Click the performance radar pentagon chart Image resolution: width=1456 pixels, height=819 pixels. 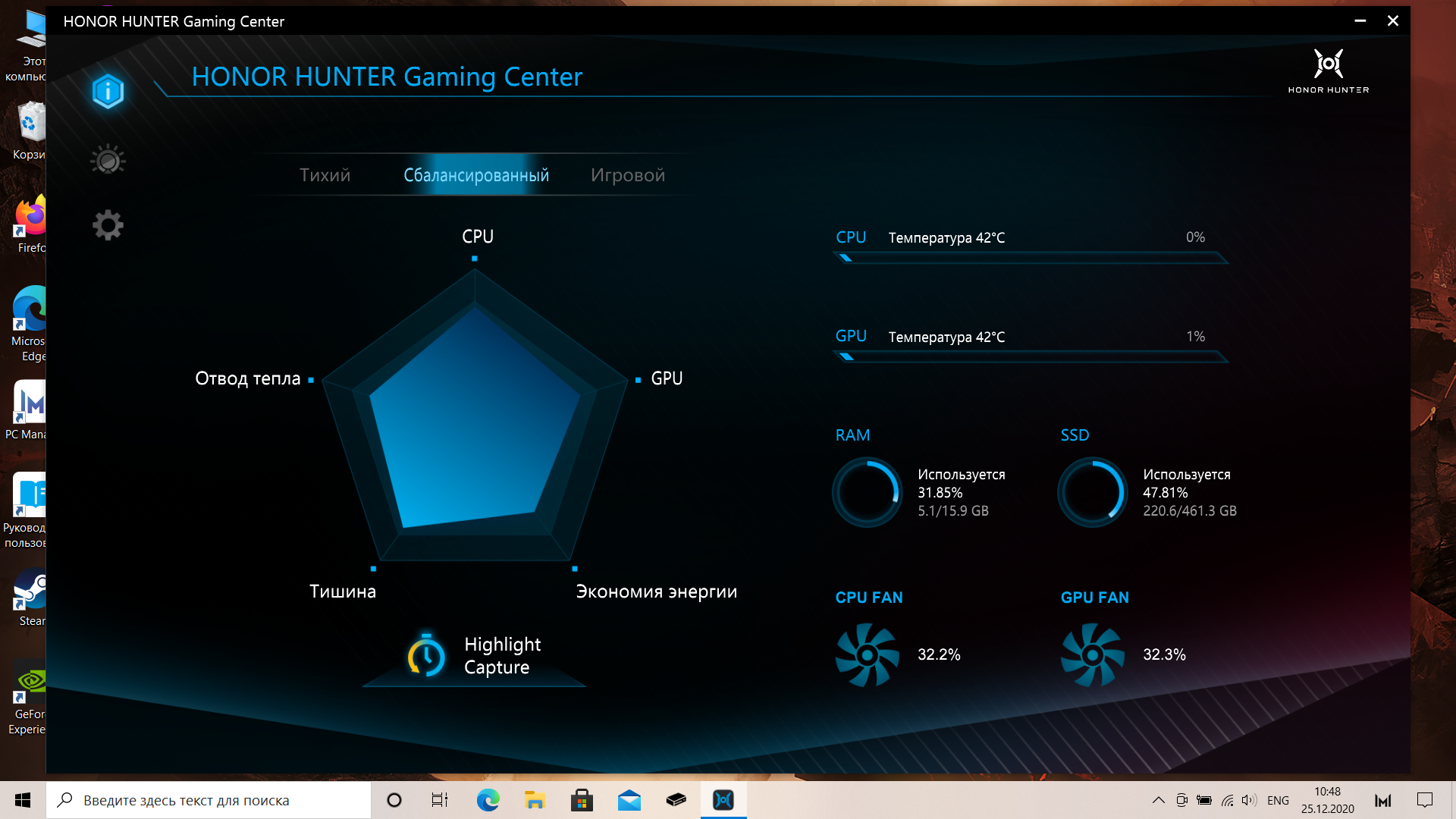[475, 416]
